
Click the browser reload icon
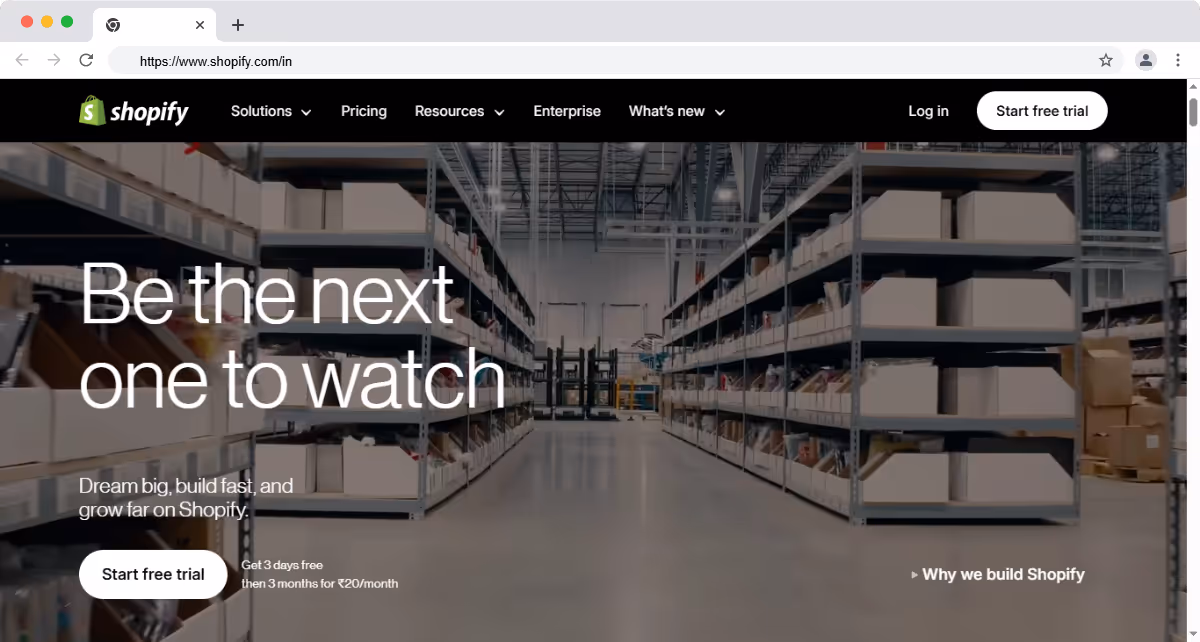click(86, 60)
